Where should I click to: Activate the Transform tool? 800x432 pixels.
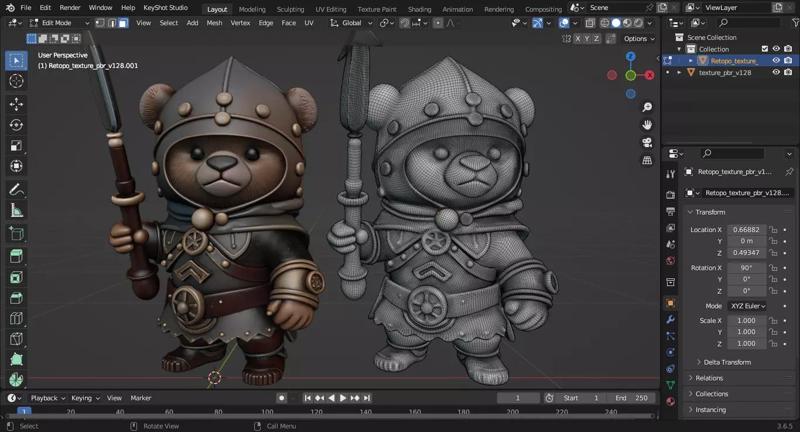16,166
